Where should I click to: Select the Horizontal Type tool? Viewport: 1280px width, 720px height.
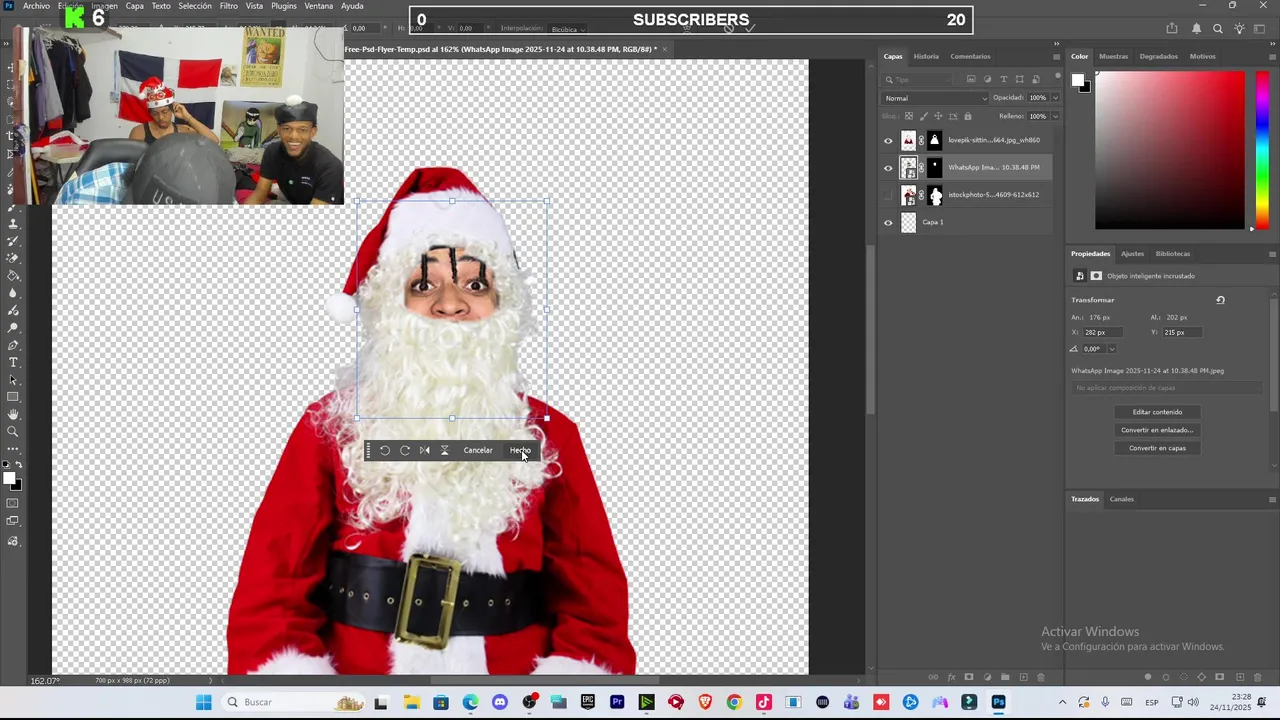(13, 362)
